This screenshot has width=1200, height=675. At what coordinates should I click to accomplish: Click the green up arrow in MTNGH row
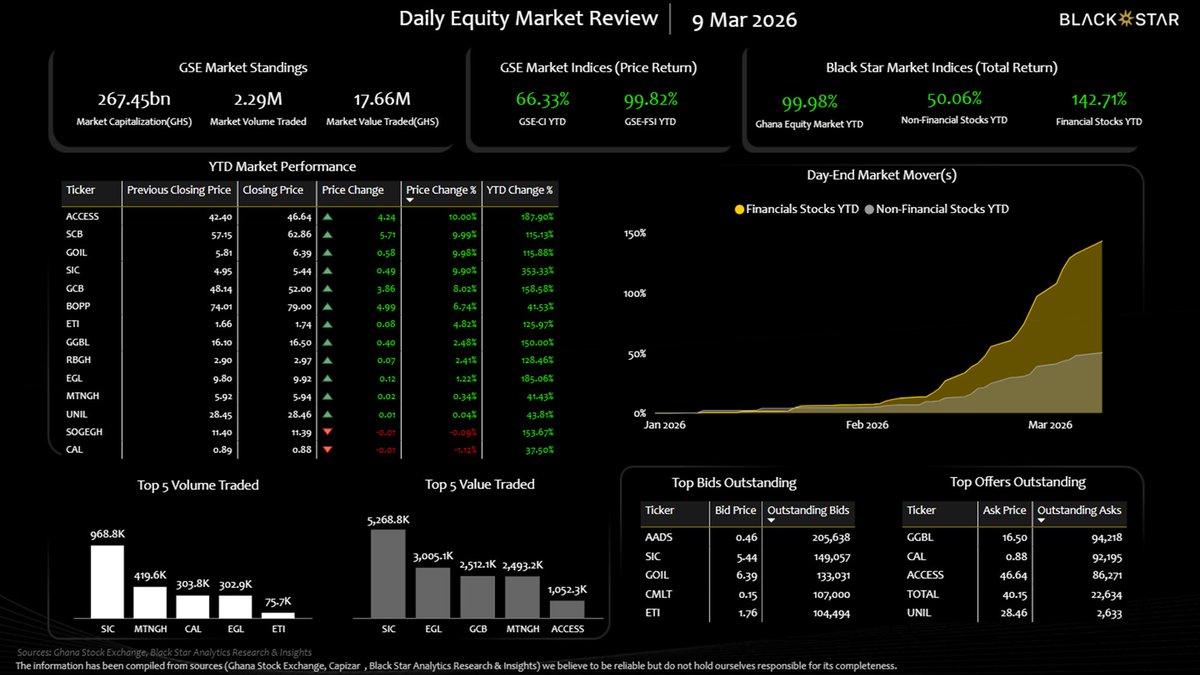coord(327,396)
